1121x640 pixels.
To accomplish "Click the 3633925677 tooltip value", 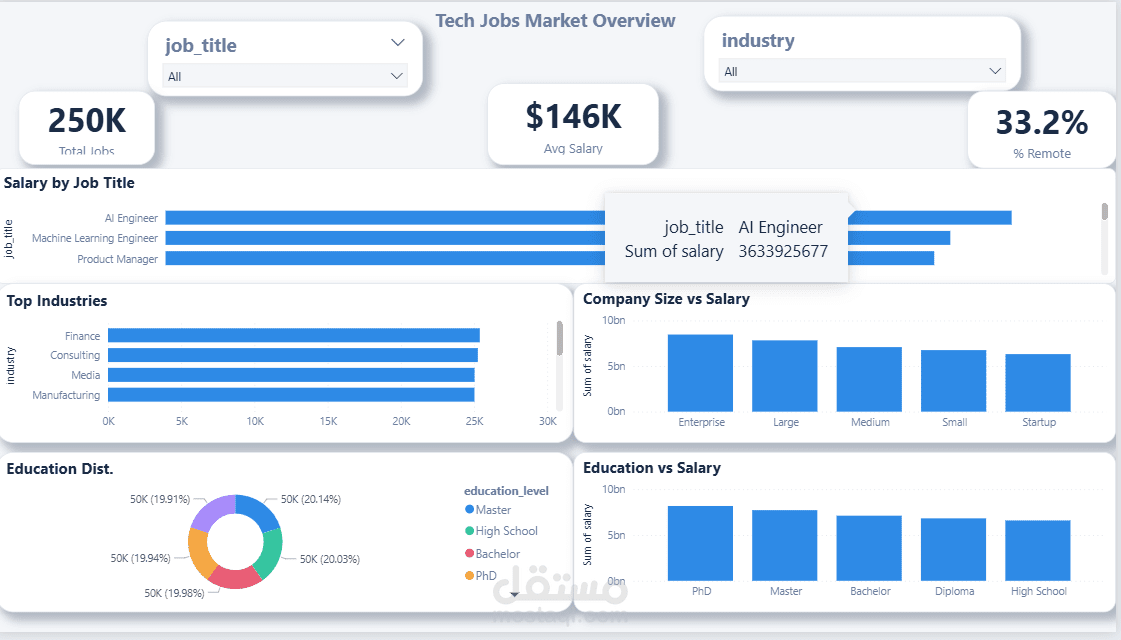I will 783,251.
